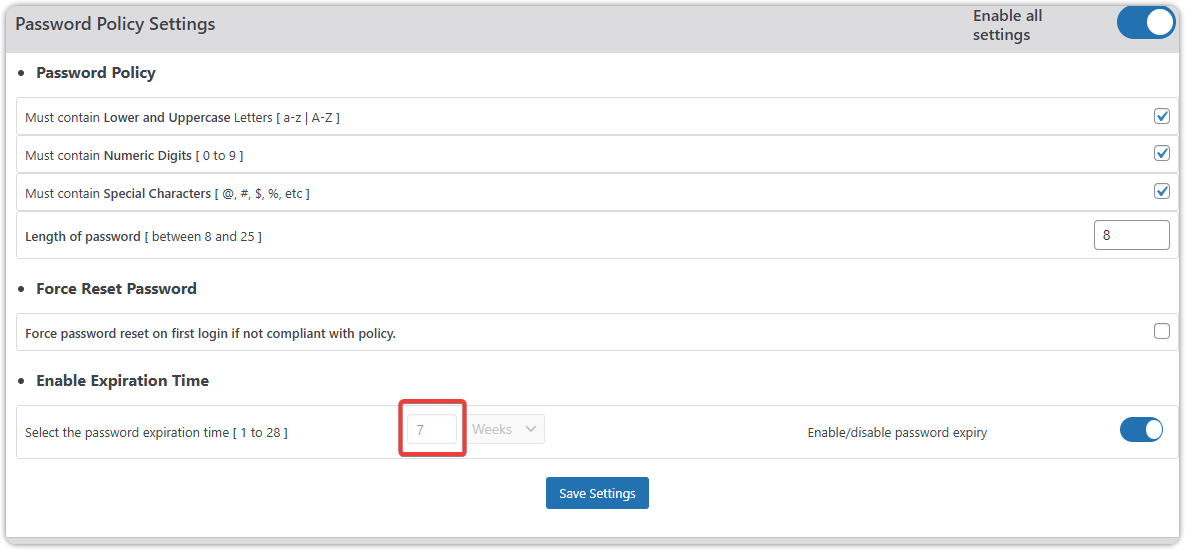Uncheck the Numeric Digits requirement checkbox
Screen dimensions: 1185x550
1162,153
